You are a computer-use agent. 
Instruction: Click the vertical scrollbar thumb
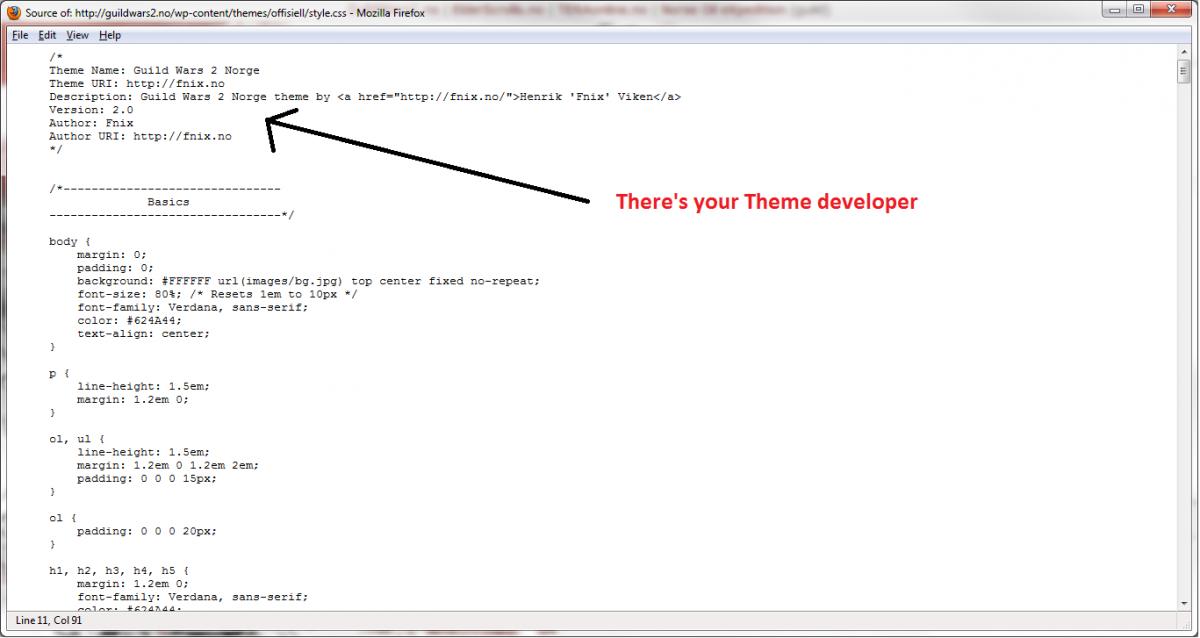point(1184,72)
